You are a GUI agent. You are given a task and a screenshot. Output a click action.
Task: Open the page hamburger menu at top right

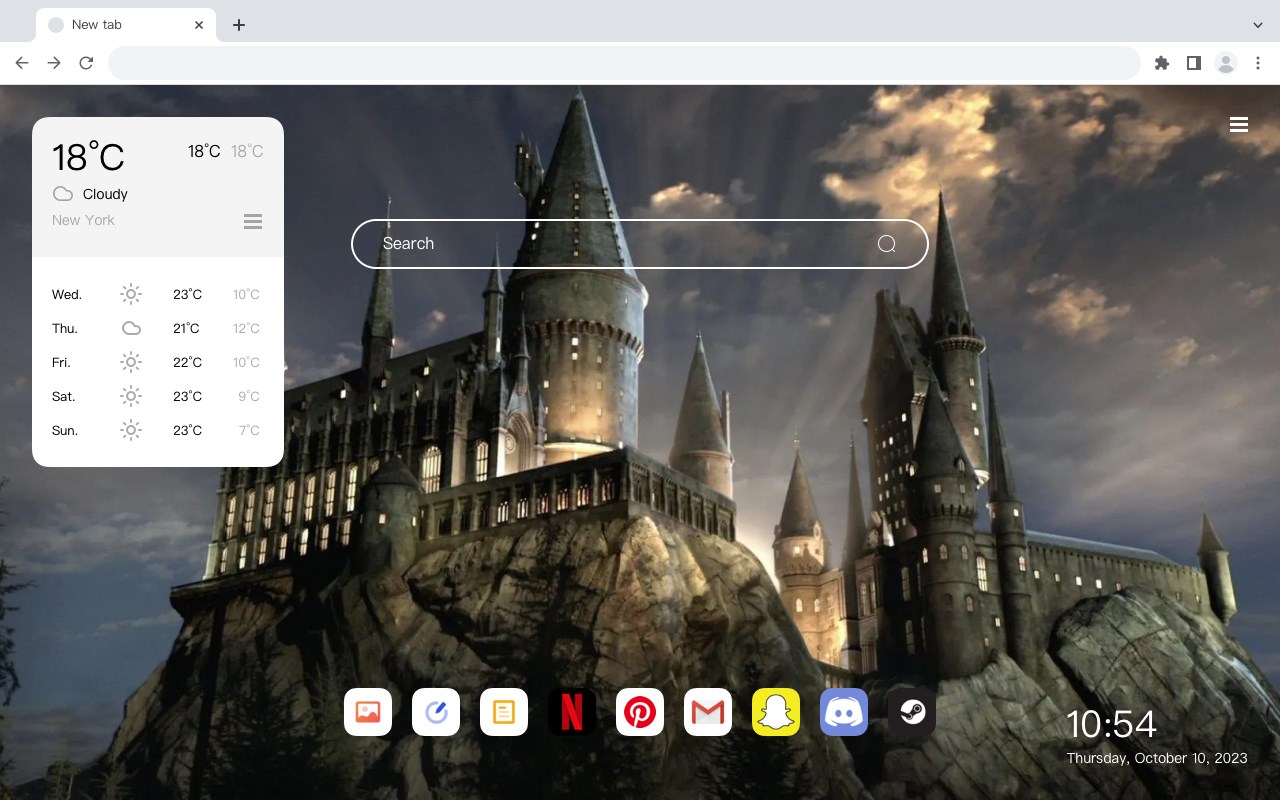(x=1239, y=125)
